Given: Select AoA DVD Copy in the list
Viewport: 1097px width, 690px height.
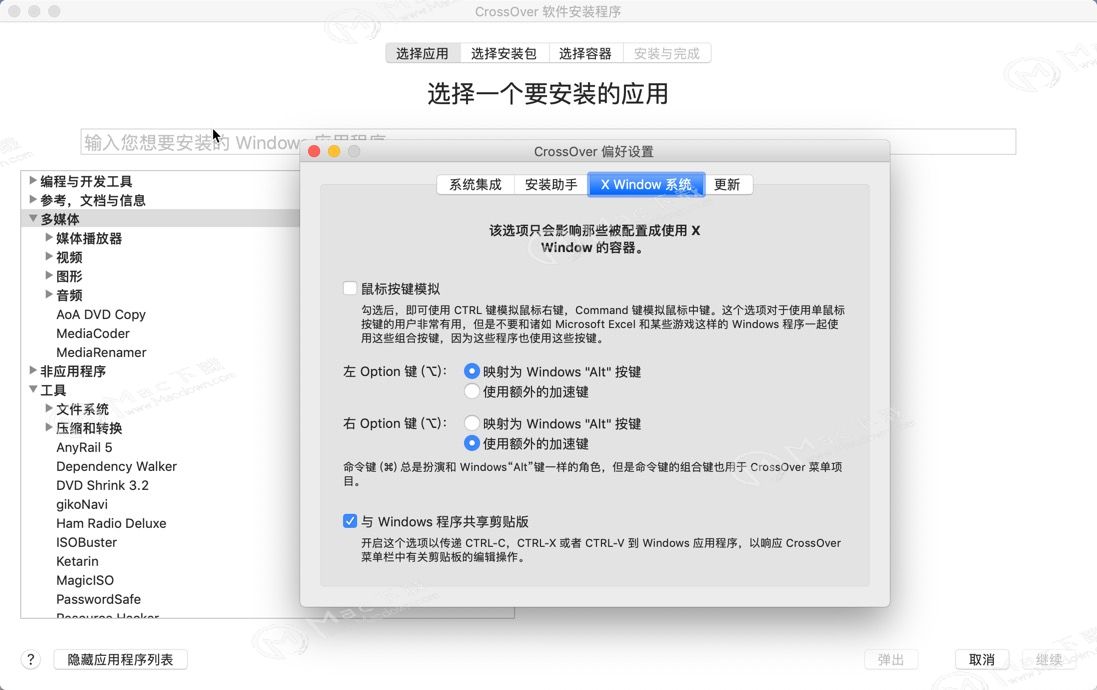Looking at the screenshot, I should [101, 314].
